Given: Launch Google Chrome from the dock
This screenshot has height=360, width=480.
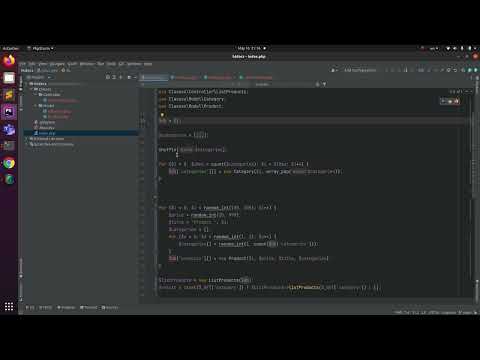Looking at the screenshot, I should pos(9,163).
